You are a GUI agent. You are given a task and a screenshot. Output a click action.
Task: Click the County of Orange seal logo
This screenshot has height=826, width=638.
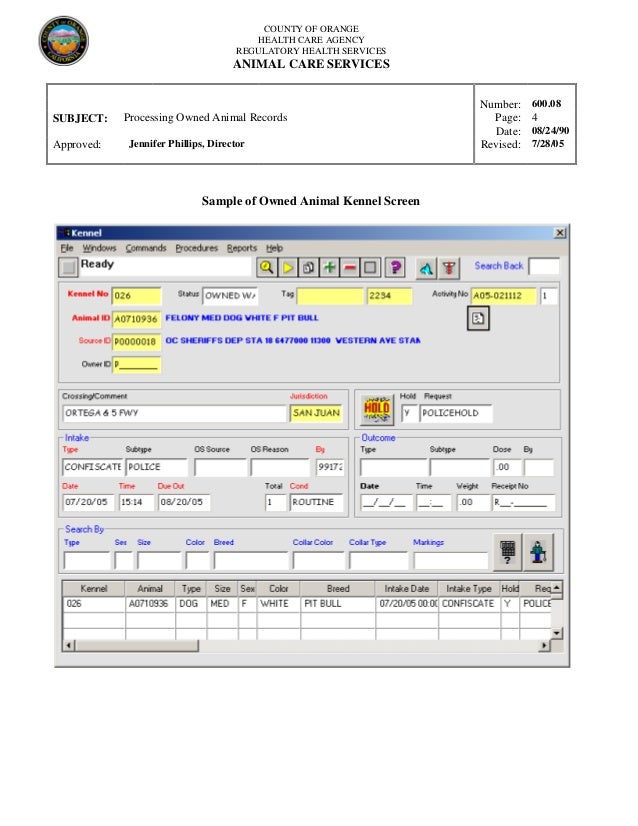pyautogui.click(x=64, y=41)
